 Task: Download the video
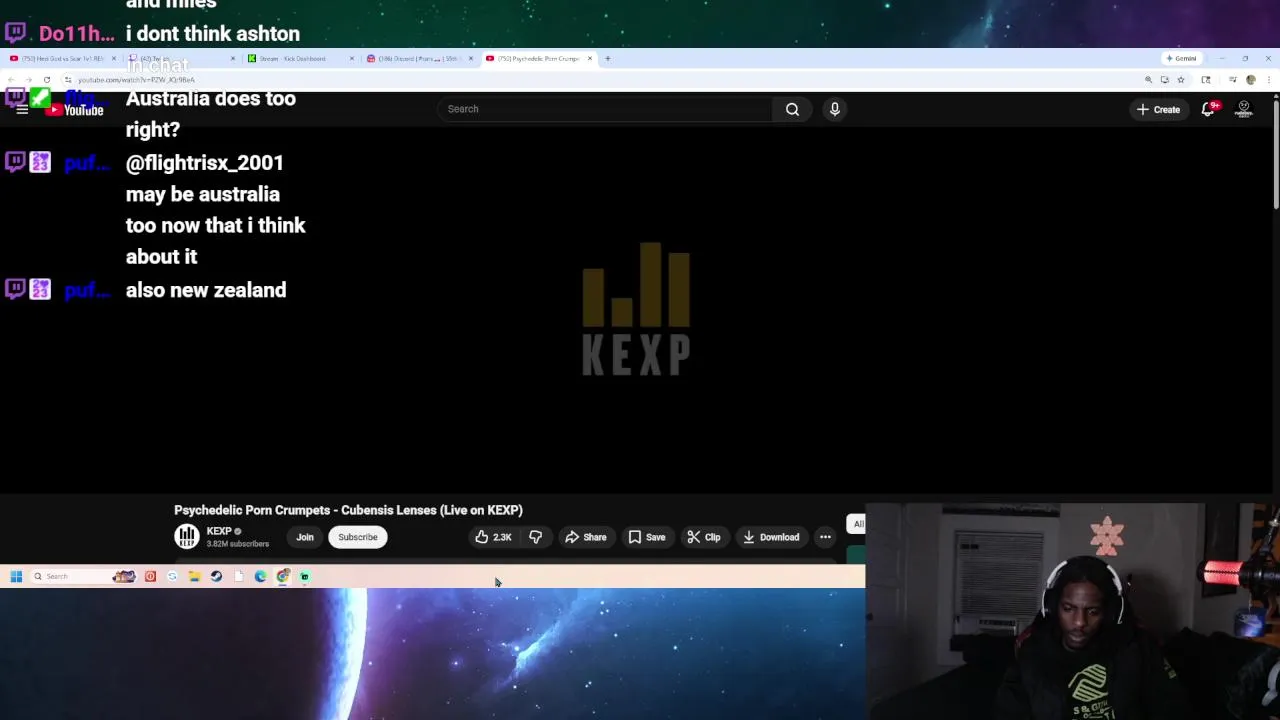pyautogui.click(x=771, y=537)
